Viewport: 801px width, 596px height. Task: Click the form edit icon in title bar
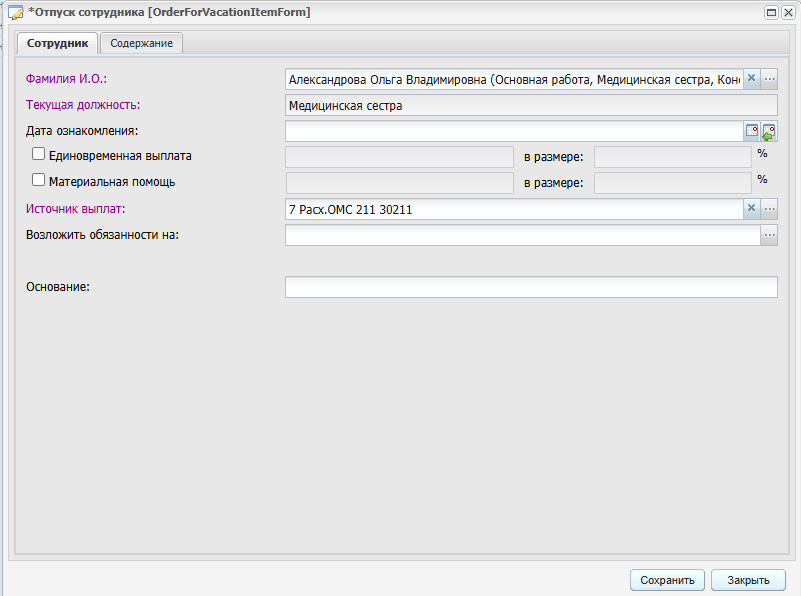pos(16,13)
